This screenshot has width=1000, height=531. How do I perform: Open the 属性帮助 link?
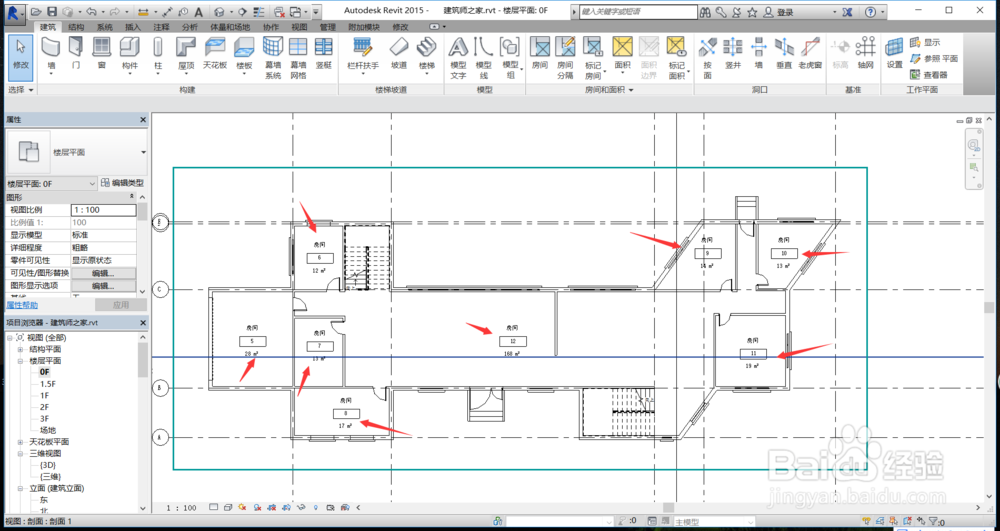22,305
